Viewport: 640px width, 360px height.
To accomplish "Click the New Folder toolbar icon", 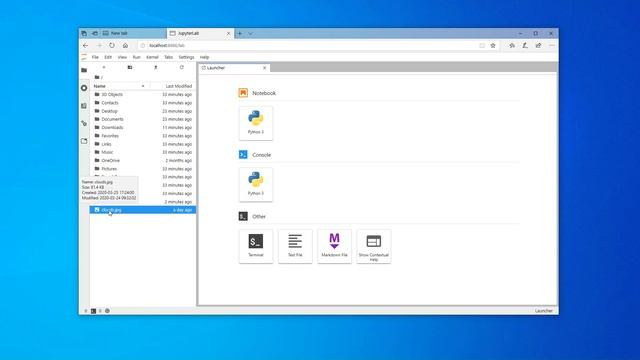I will 130,67.
